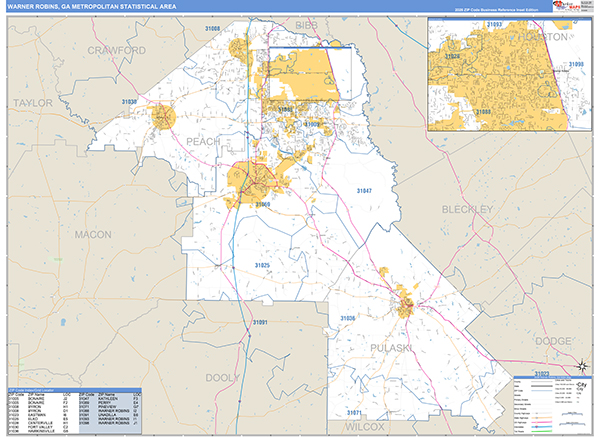Select the yellow city area at ZIP 31030
Image resolution: width=600 pixels, height=437 pixels.
[x=163, y=116]
